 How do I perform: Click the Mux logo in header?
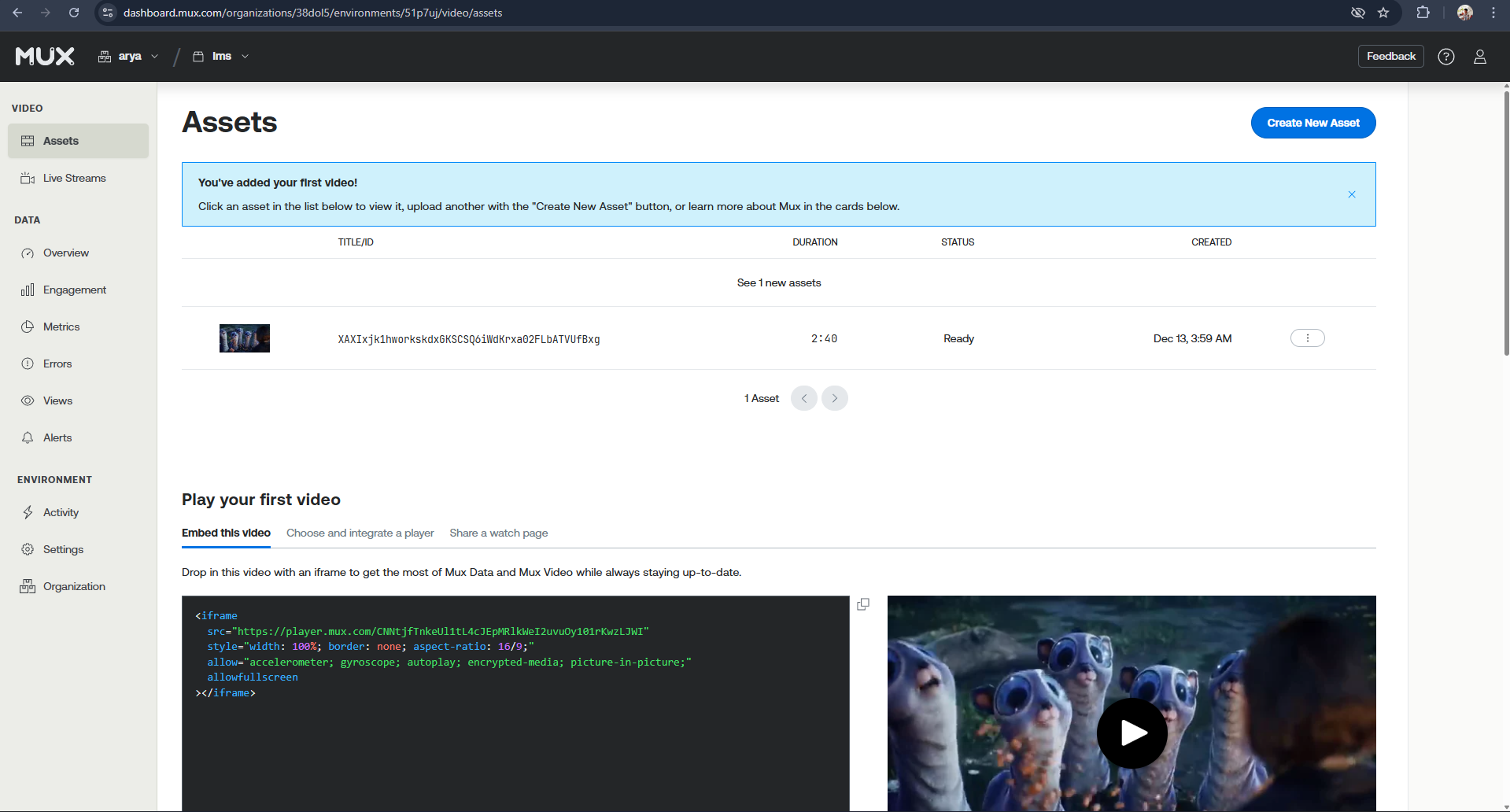(45, 57)
